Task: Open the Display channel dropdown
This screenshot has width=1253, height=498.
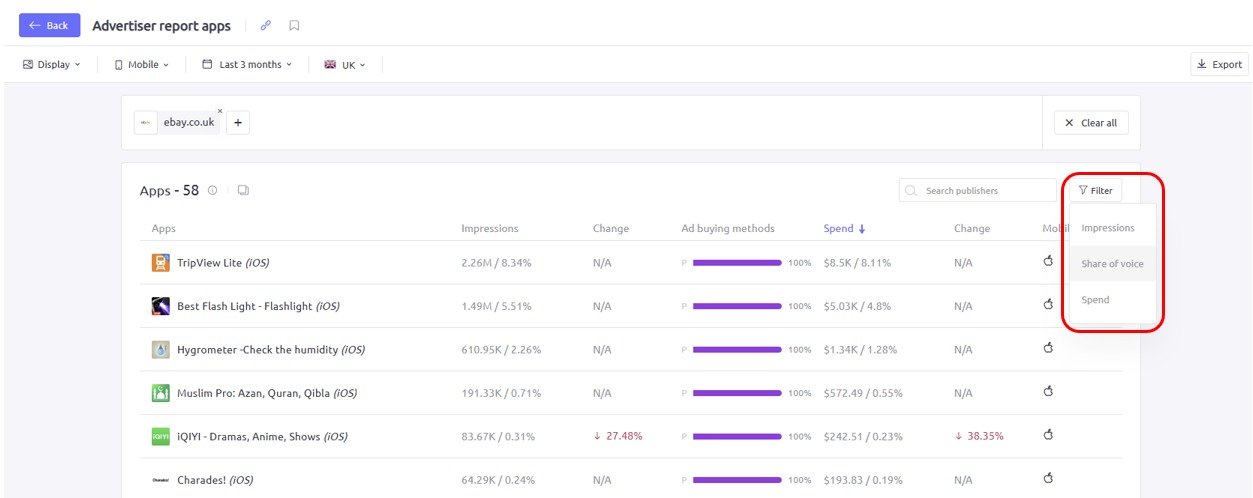Action: 51,65
